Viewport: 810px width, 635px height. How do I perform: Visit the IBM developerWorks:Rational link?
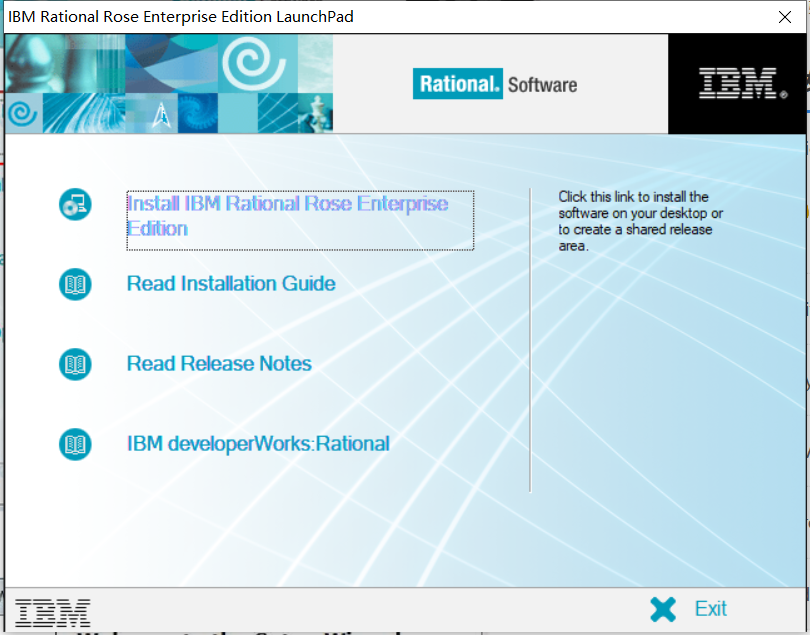pos(258,444)
